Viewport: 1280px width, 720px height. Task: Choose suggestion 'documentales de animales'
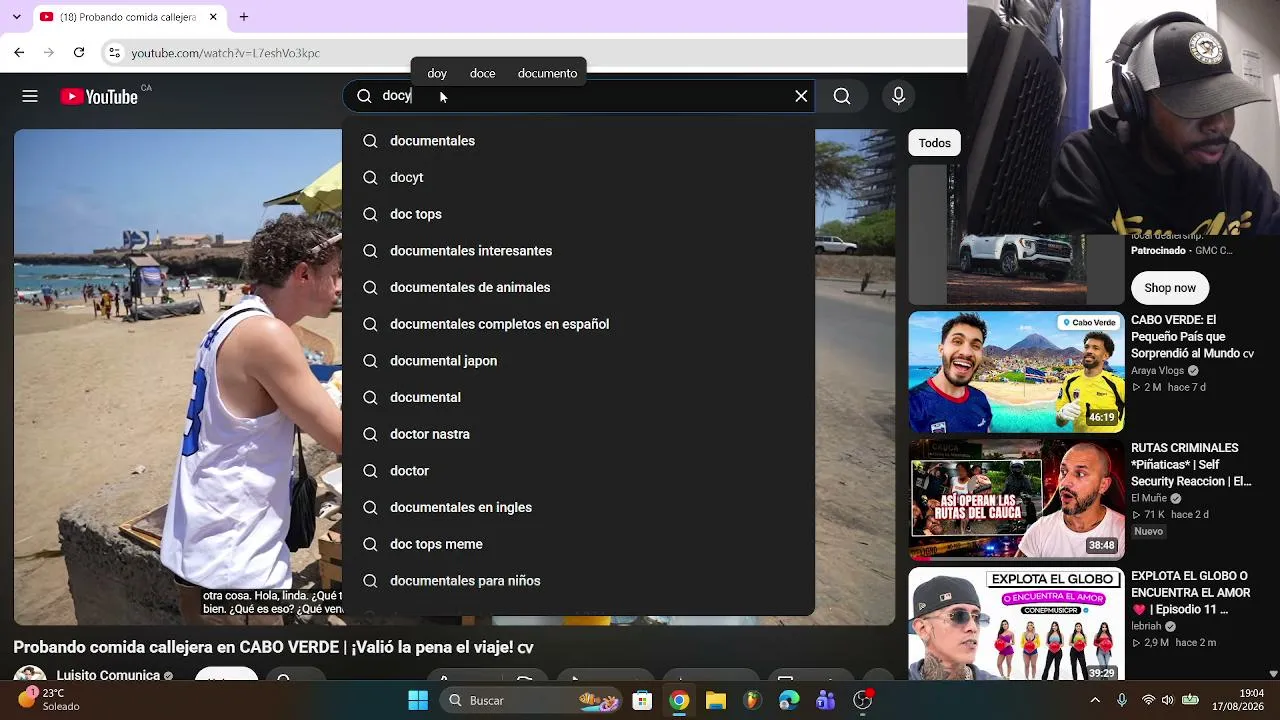pos(578,287)
